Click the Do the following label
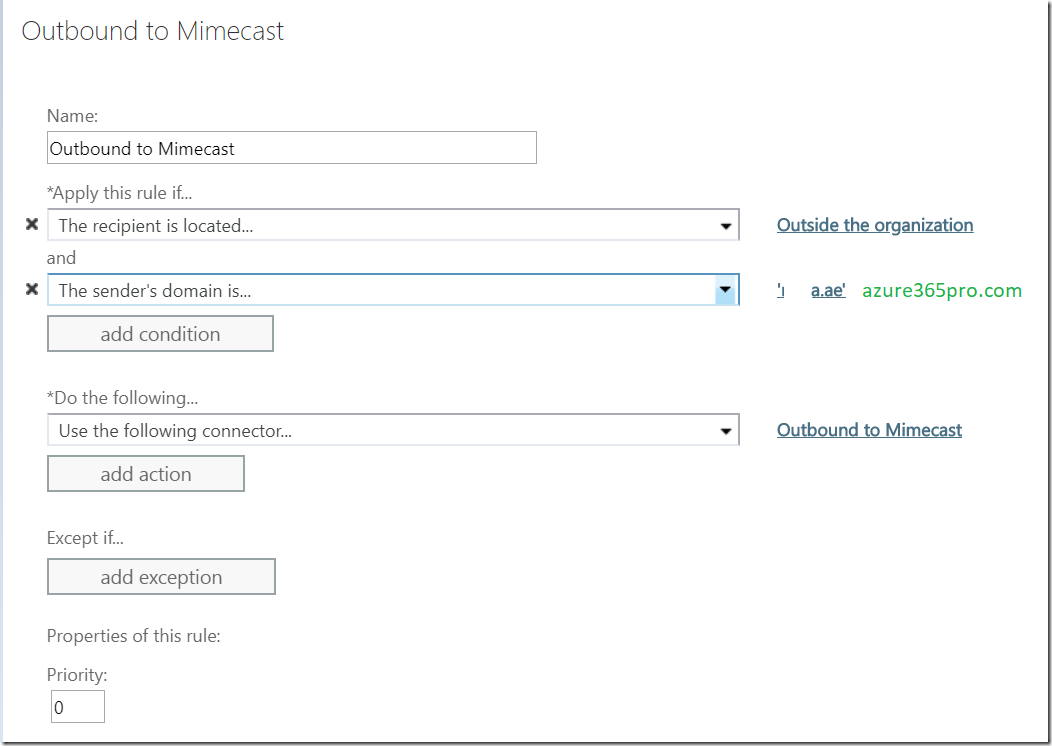 122,398
